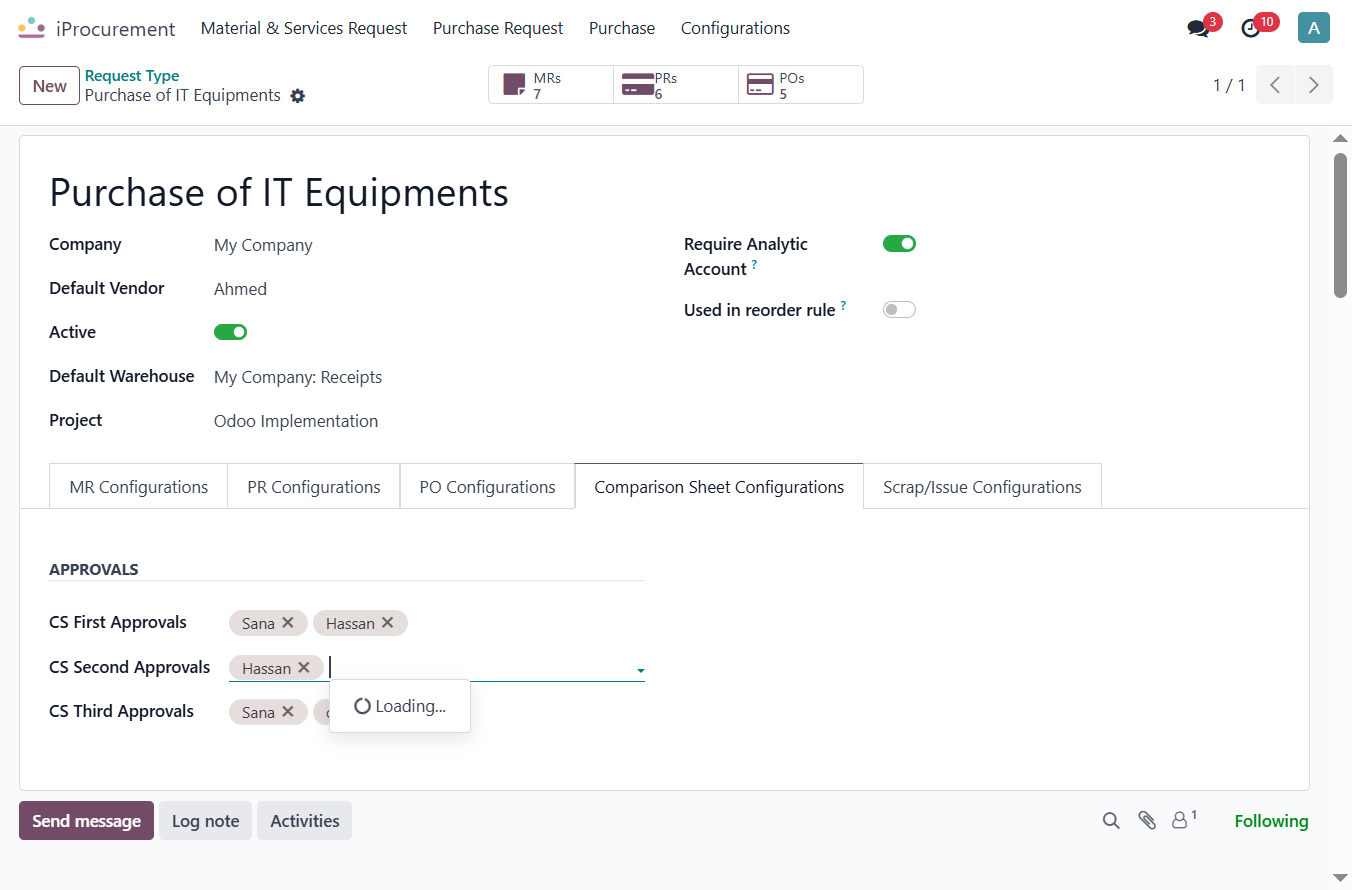Toggle the Require Analytic Account switch

(900, 244)
